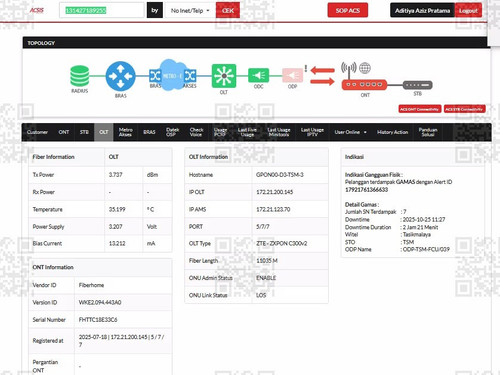Switch to Last Usage IPTV tab
This screenshot has width=500, height=375.
pyautogui.click(x=312, y=132)
